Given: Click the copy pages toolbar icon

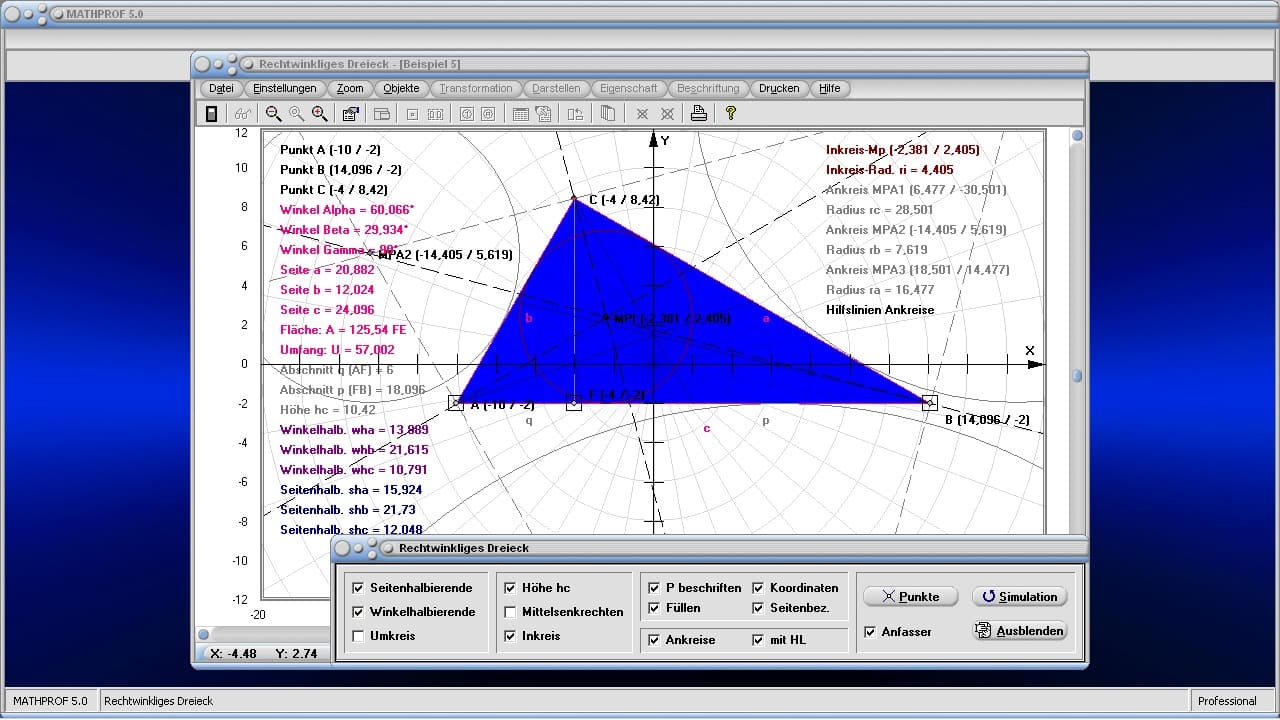Looking at the screenshot, I should (x=607, y=114).
